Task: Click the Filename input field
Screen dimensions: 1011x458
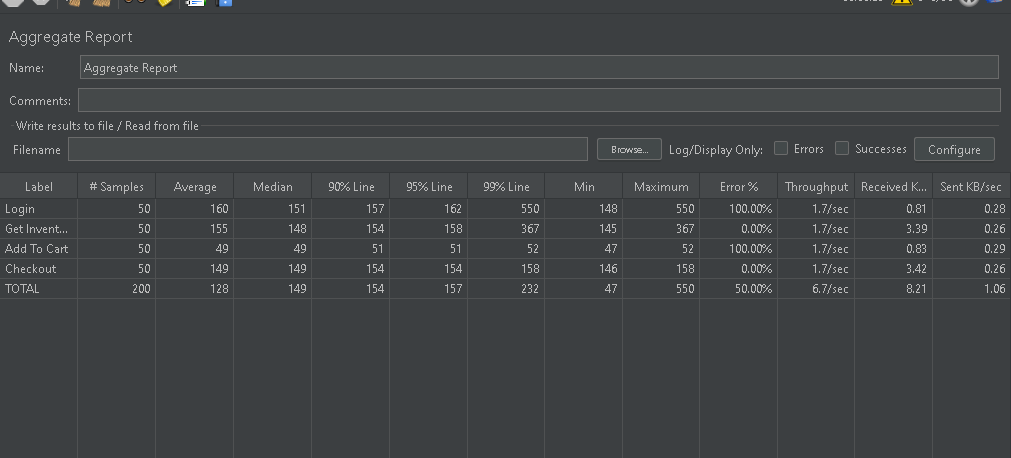Action: [x=328, y=149]
